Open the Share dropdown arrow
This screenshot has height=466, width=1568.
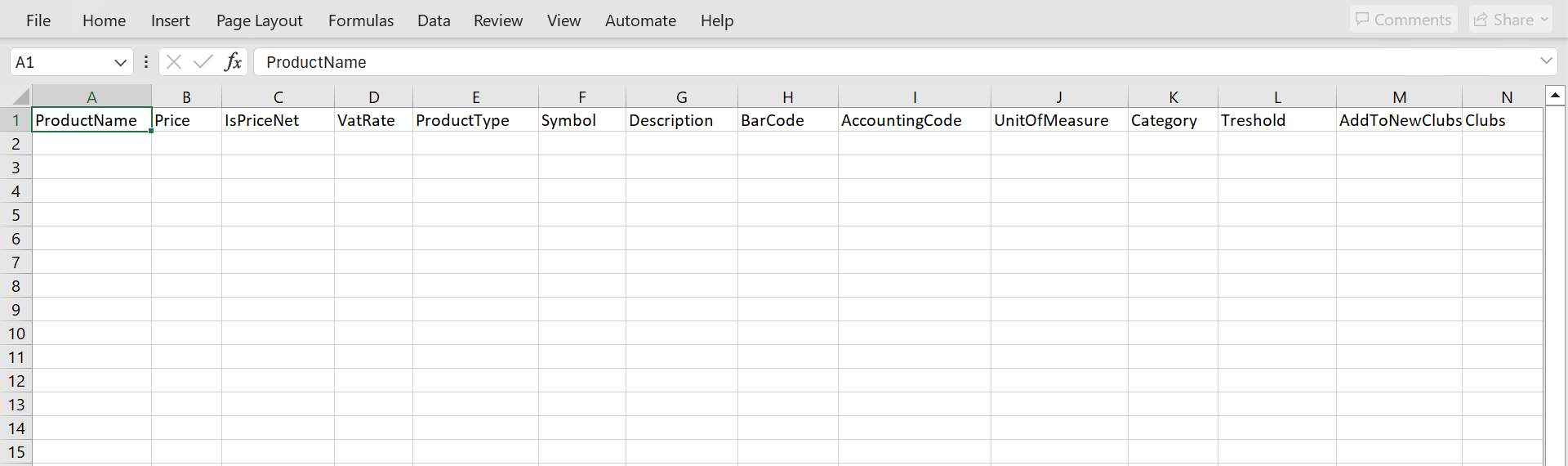click(x=1544, y=20)
